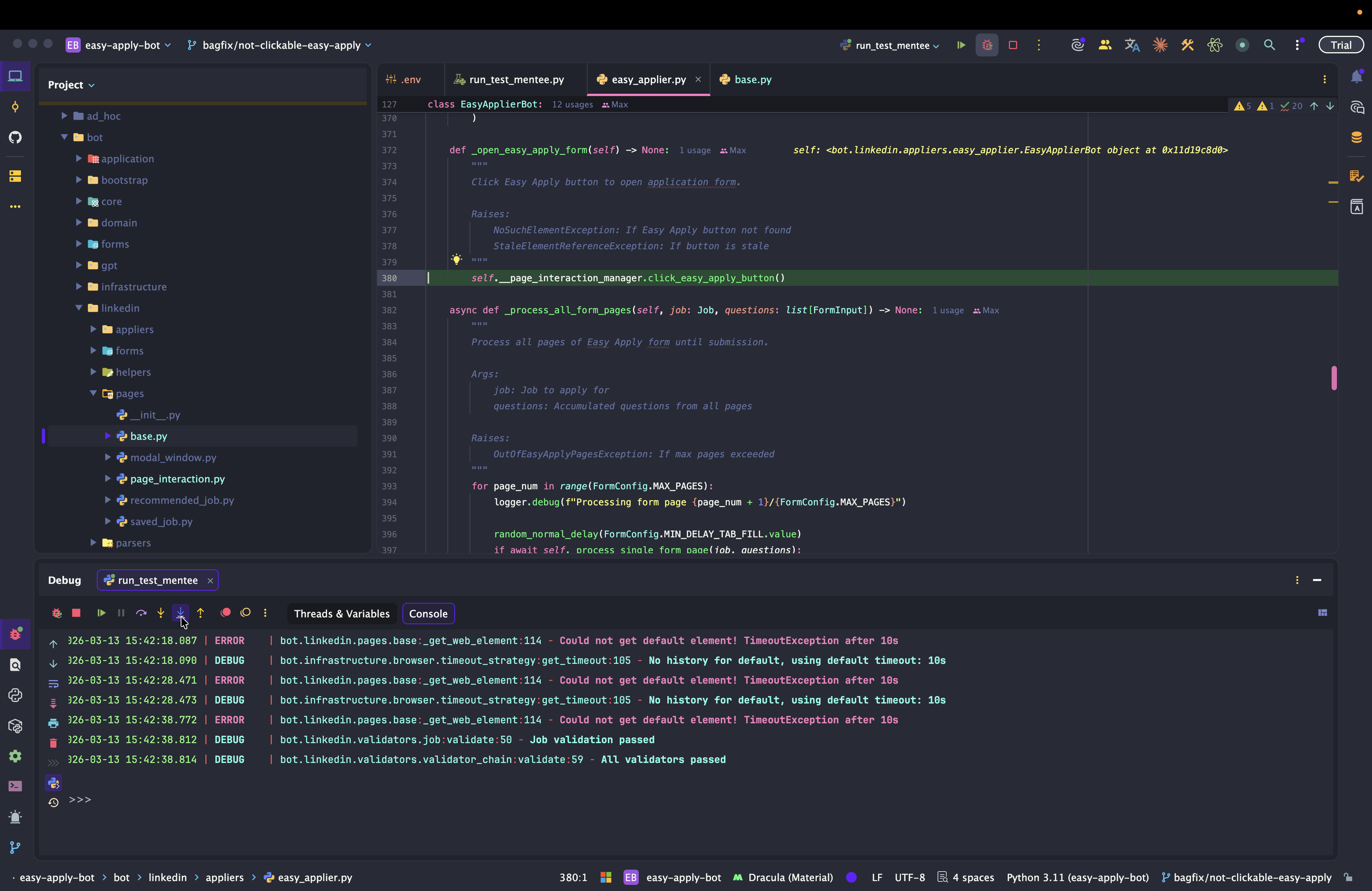Click the Search Everywhere magnifier icon
This screenshot has height=891, width=1372.
tap(1269, 45)
